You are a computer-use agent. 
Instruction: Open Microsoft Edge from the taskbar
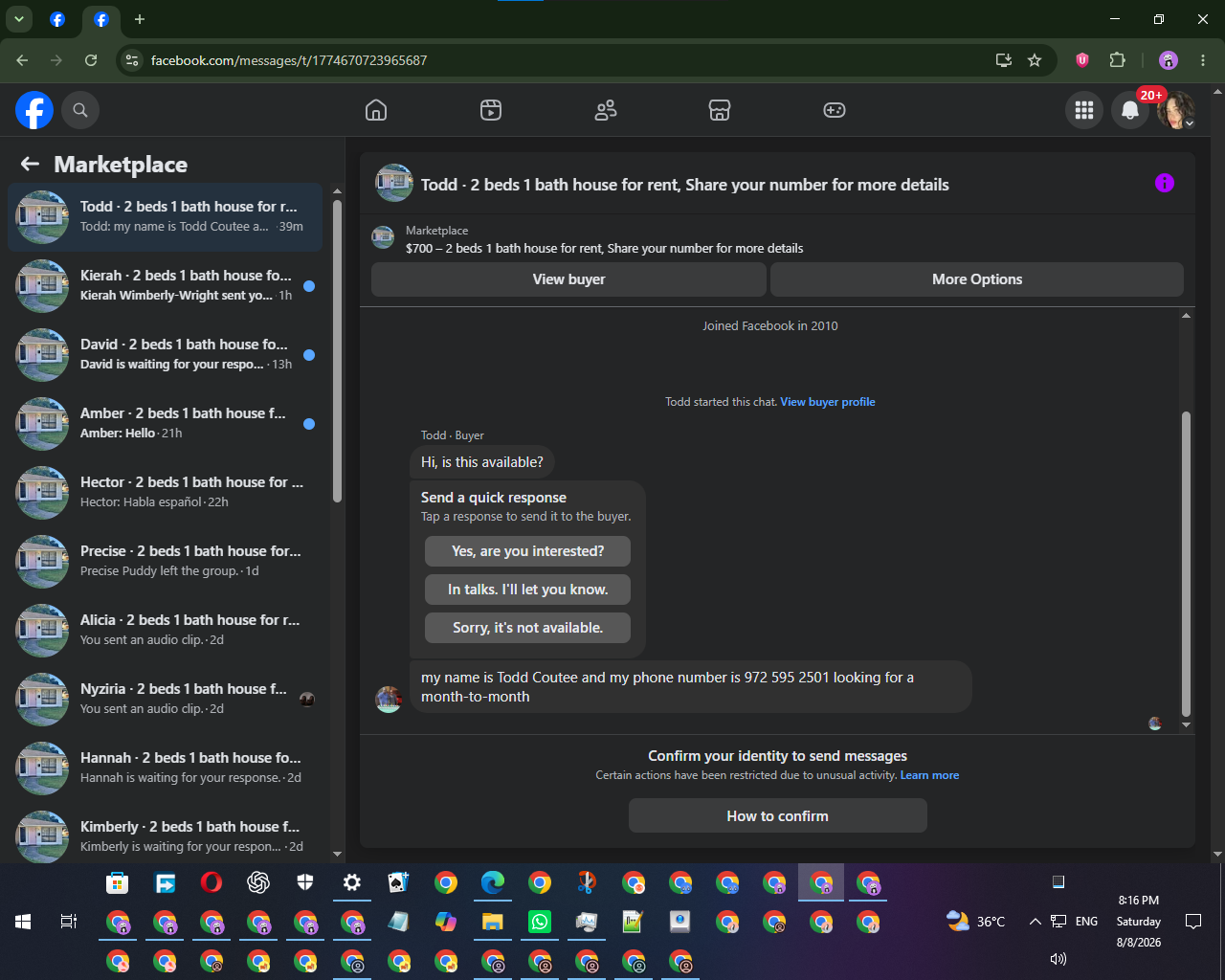(493, 882)
